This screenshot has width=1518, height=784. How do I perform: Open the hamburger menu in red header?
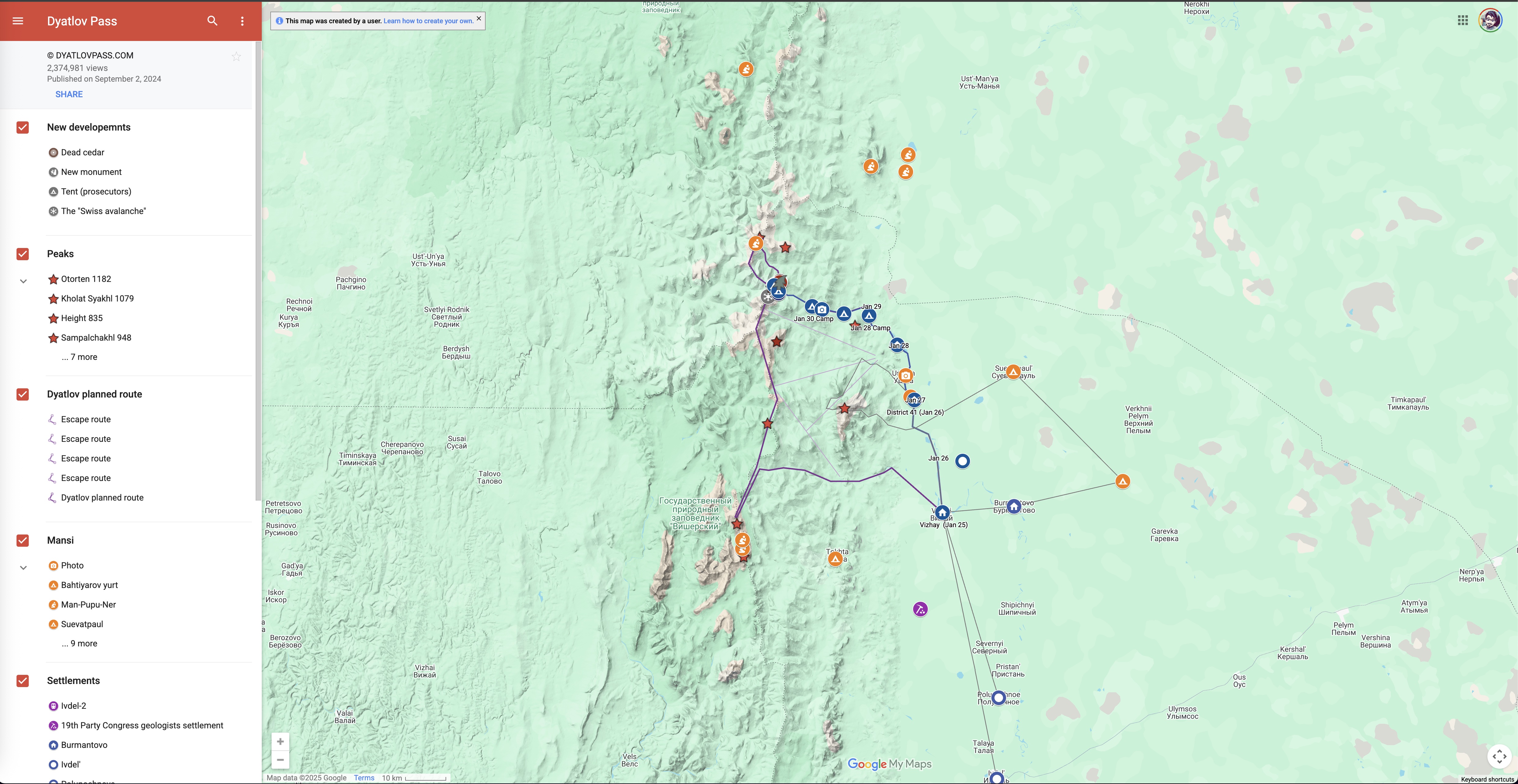(18, 21)
